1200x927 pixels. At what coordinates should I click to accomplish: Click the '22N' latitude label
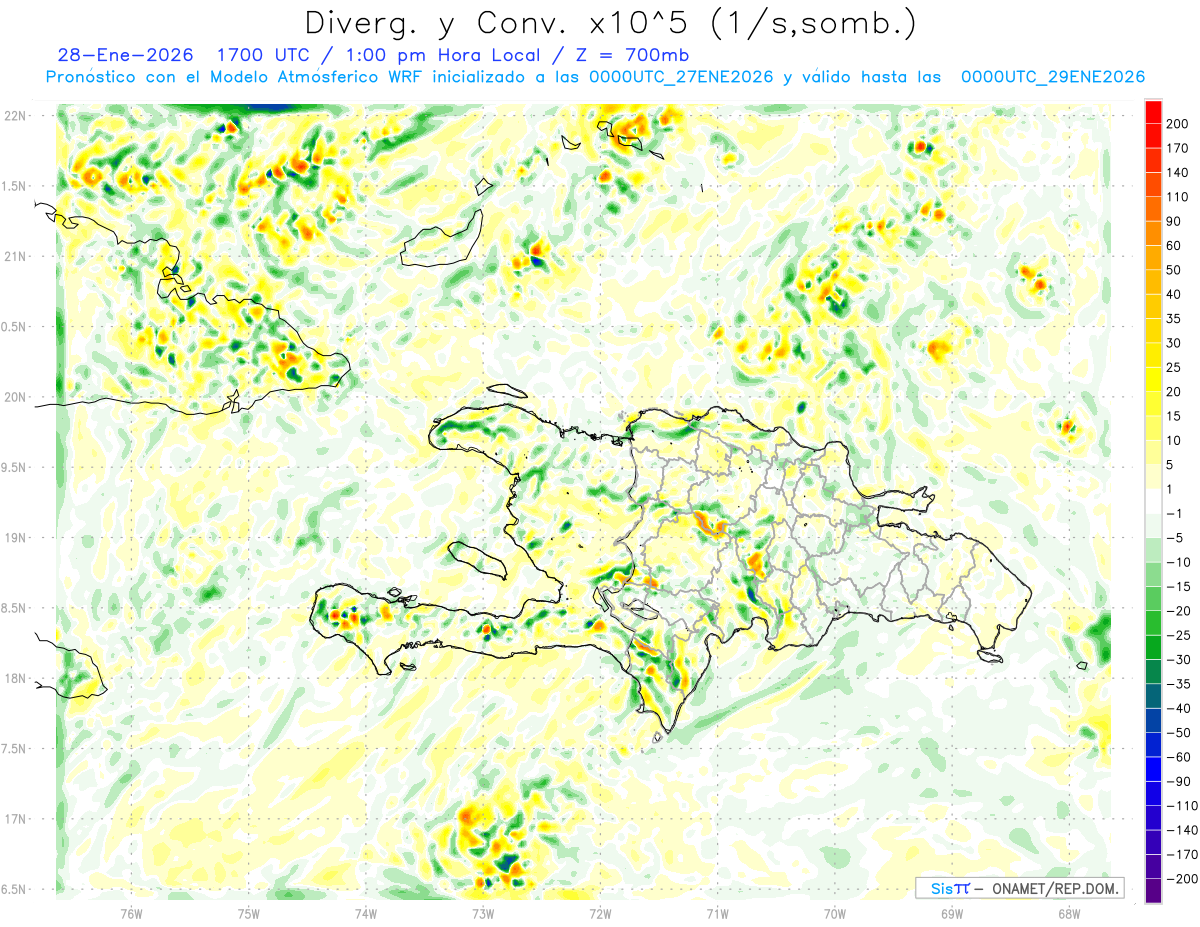click(x=14, y=115)
